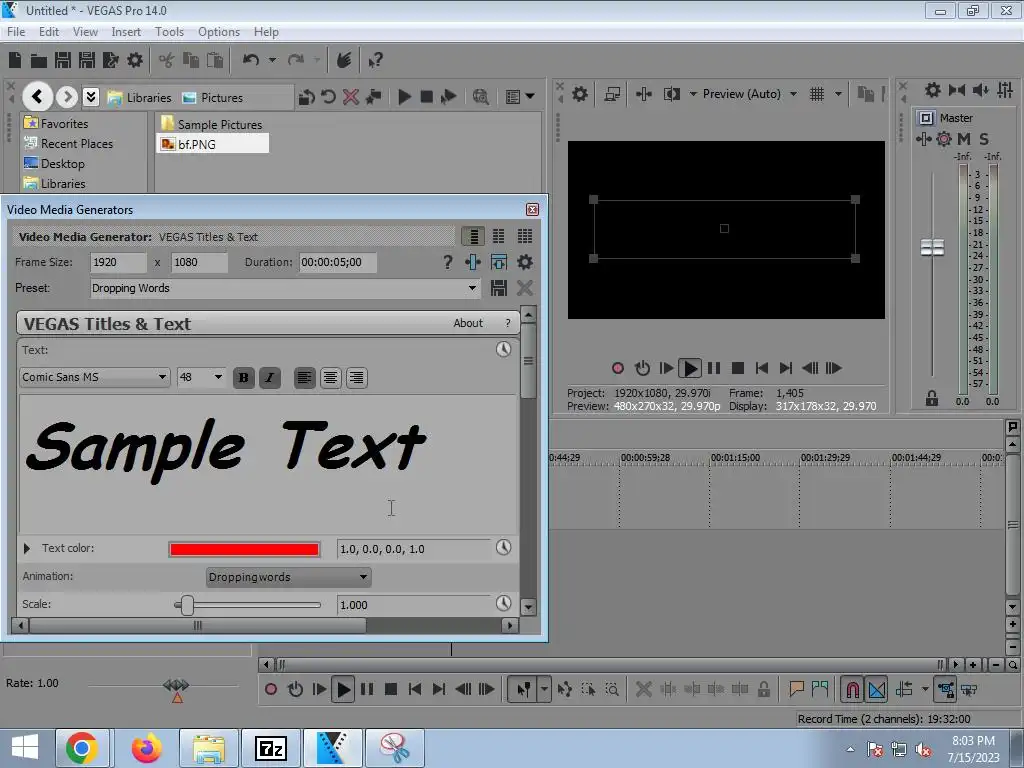Screen dimensions: 1024x768
Task: Open Video Preview project properties gear
Action: click(x=579, y=94)
